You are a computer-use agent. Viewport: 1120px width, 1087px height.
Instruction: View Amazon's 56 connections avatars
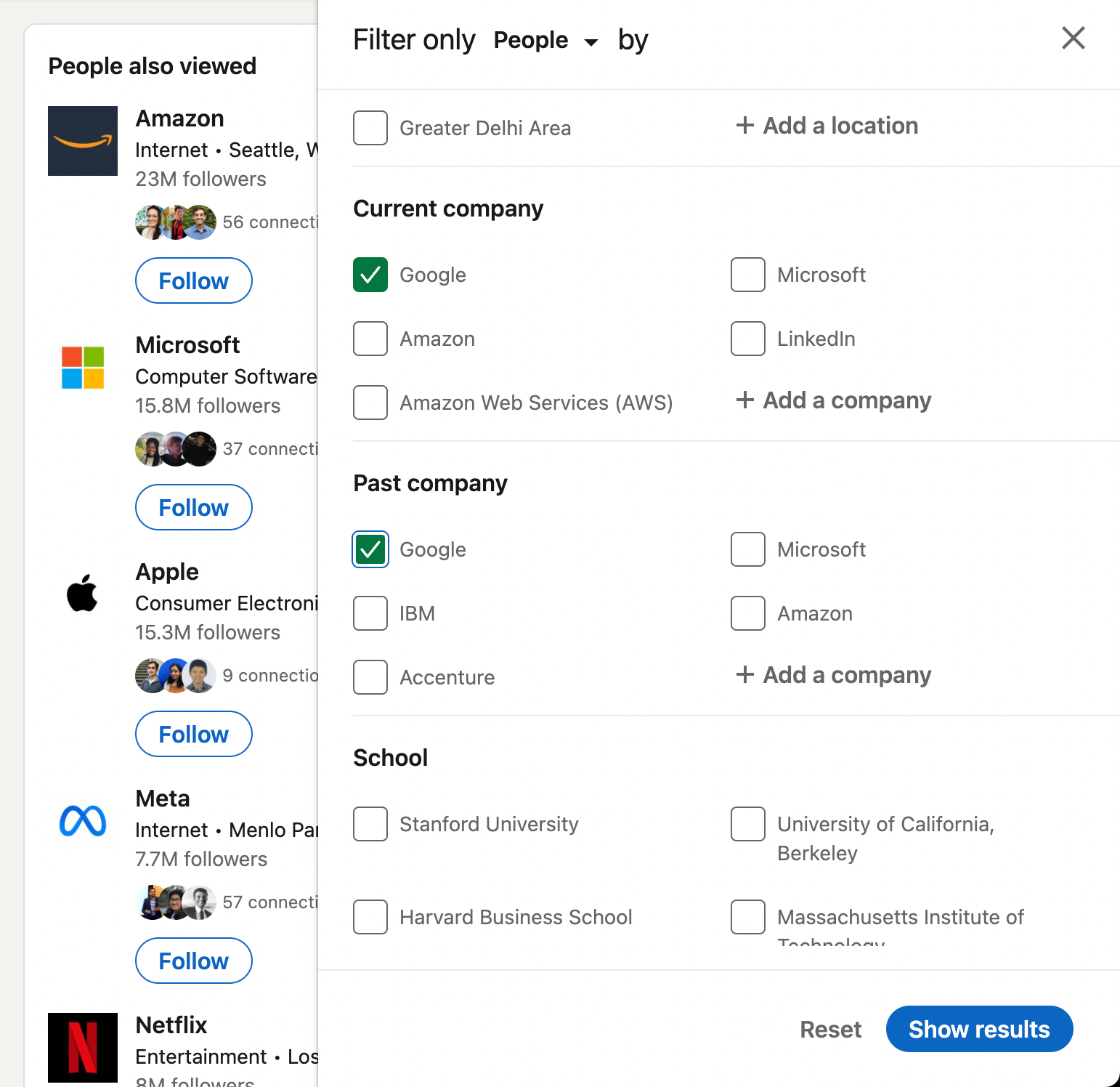[176, 222]
